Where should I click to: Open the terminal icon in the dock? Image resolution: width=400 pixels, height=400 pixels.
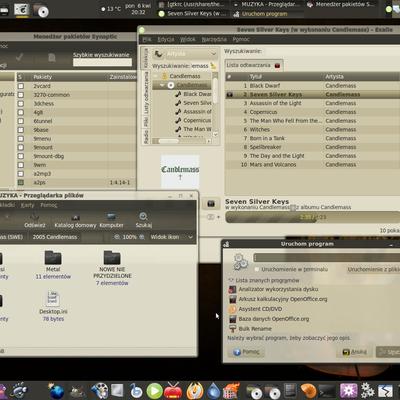pyautogui.click(x=327, y=391)
